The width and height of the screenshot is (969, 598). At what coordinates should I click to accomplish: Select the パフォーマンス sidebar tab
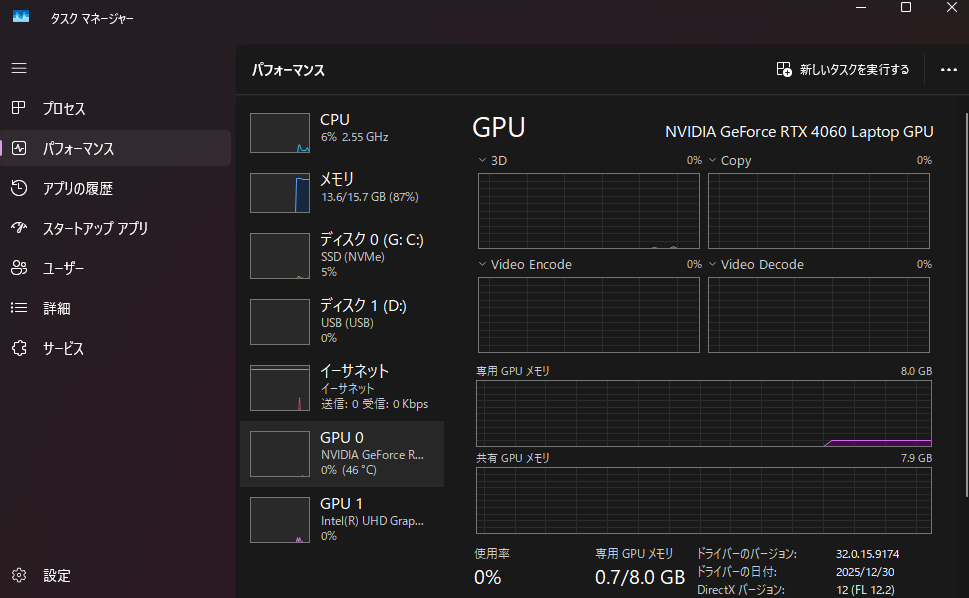pos(116,148)
